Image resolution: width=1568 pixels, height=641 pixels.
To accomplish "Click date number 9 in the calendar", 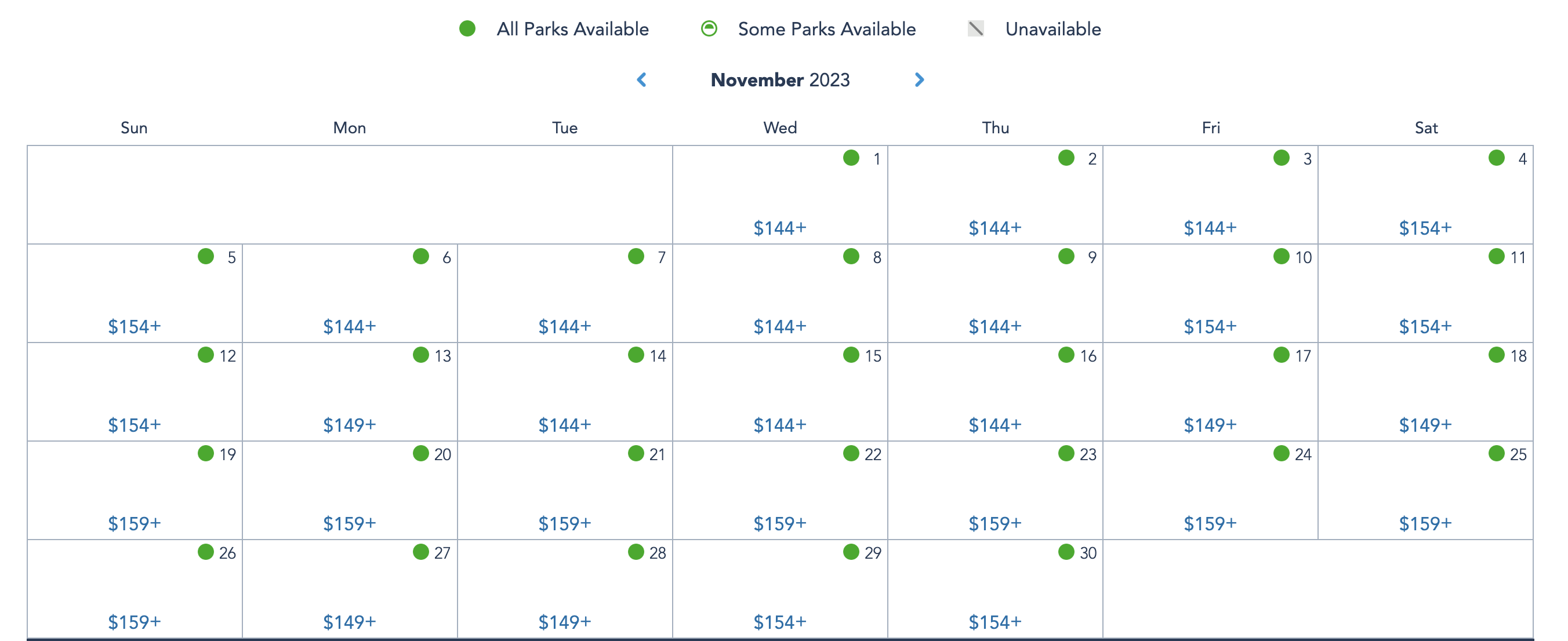I will pyautogui.click(x=1092, y=257).
